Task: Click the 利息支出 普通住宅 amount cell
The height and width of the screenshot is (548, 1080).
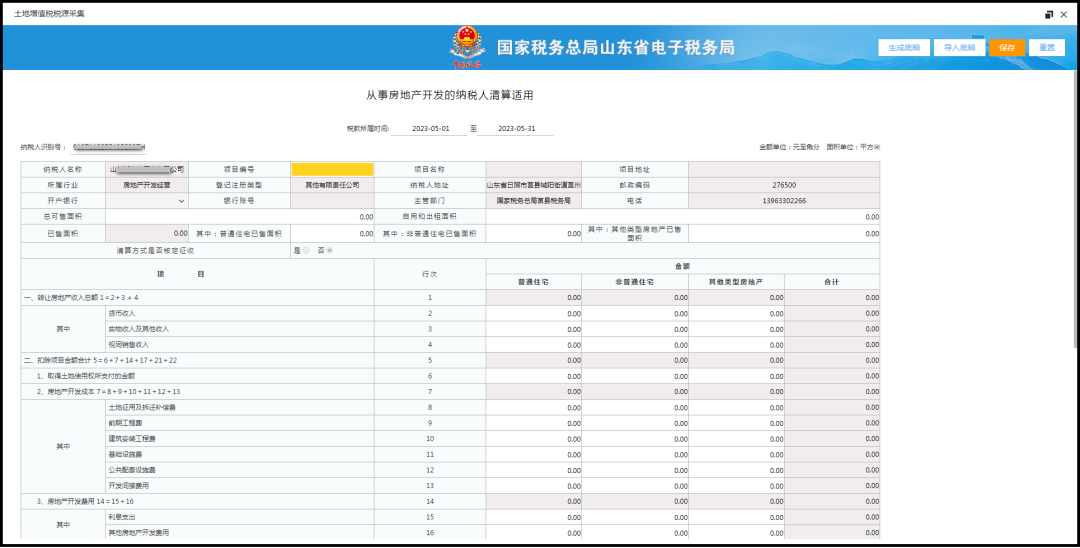Action: [534, 517]
